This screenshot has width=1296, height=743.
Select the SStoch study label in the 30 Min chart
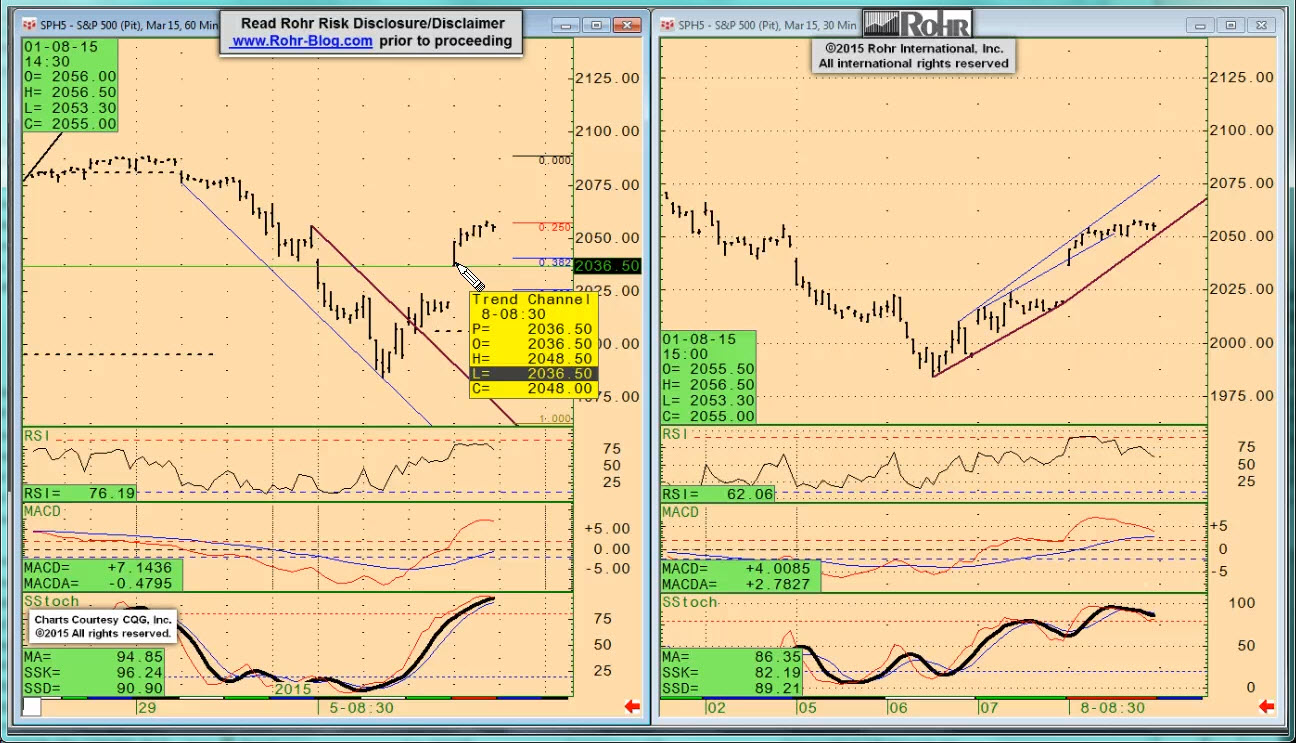[x=690, y=602]
